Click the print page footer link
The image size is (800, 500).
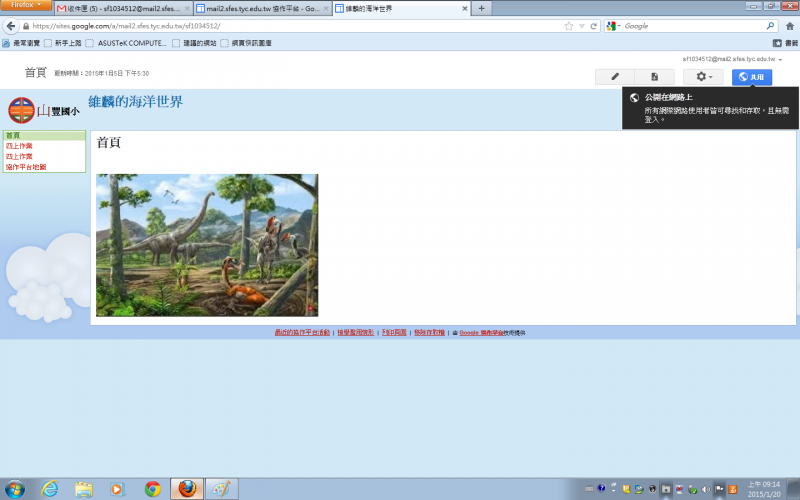[394, 333]
